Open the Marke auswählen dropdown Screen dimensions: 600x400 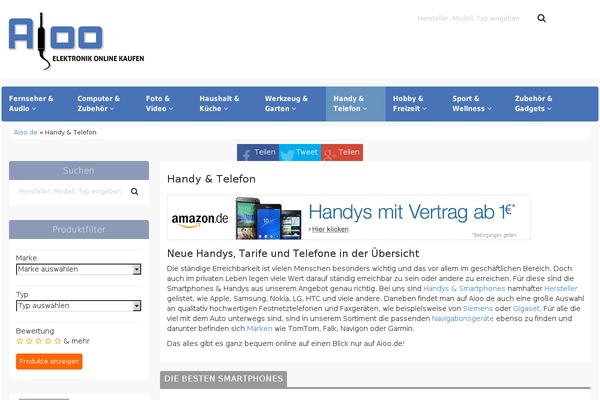point(78,269)
